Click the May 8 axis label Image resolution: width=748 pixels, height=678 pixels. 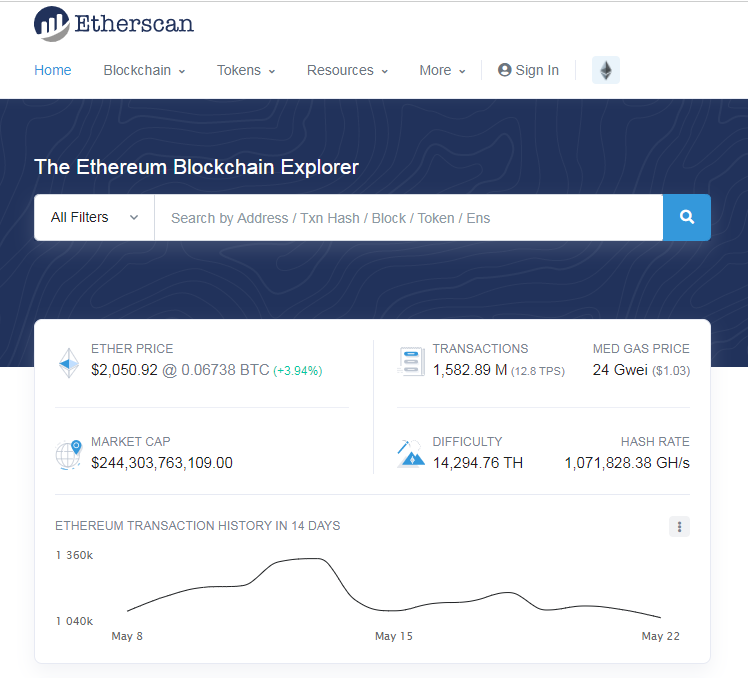pos(127,636)
